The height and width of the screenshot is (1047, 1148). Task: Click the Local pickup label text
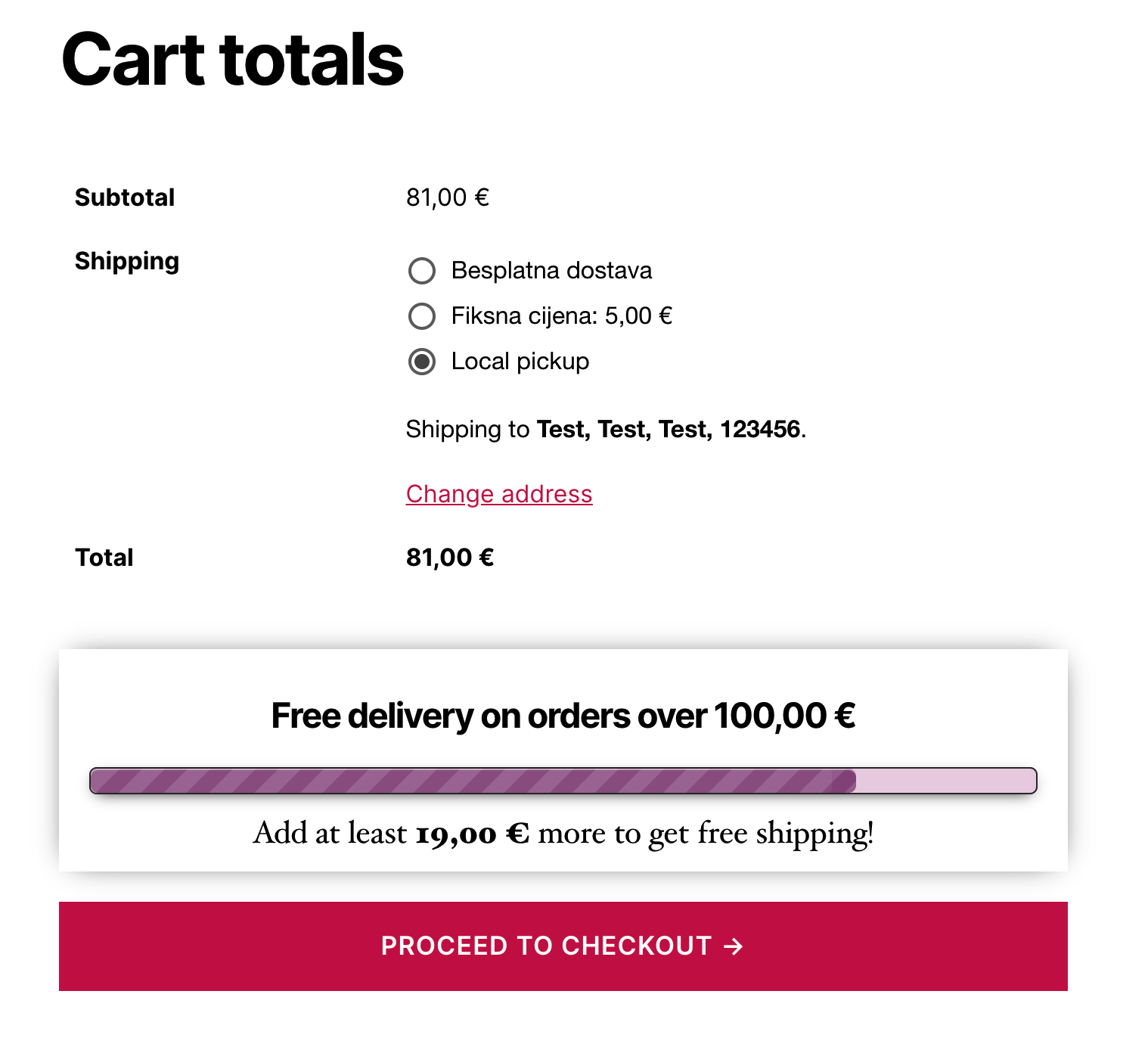(x=520, y=362)
